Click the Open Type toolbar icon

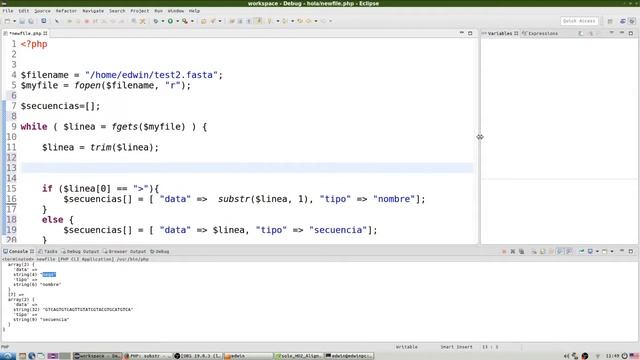(203, 21)
